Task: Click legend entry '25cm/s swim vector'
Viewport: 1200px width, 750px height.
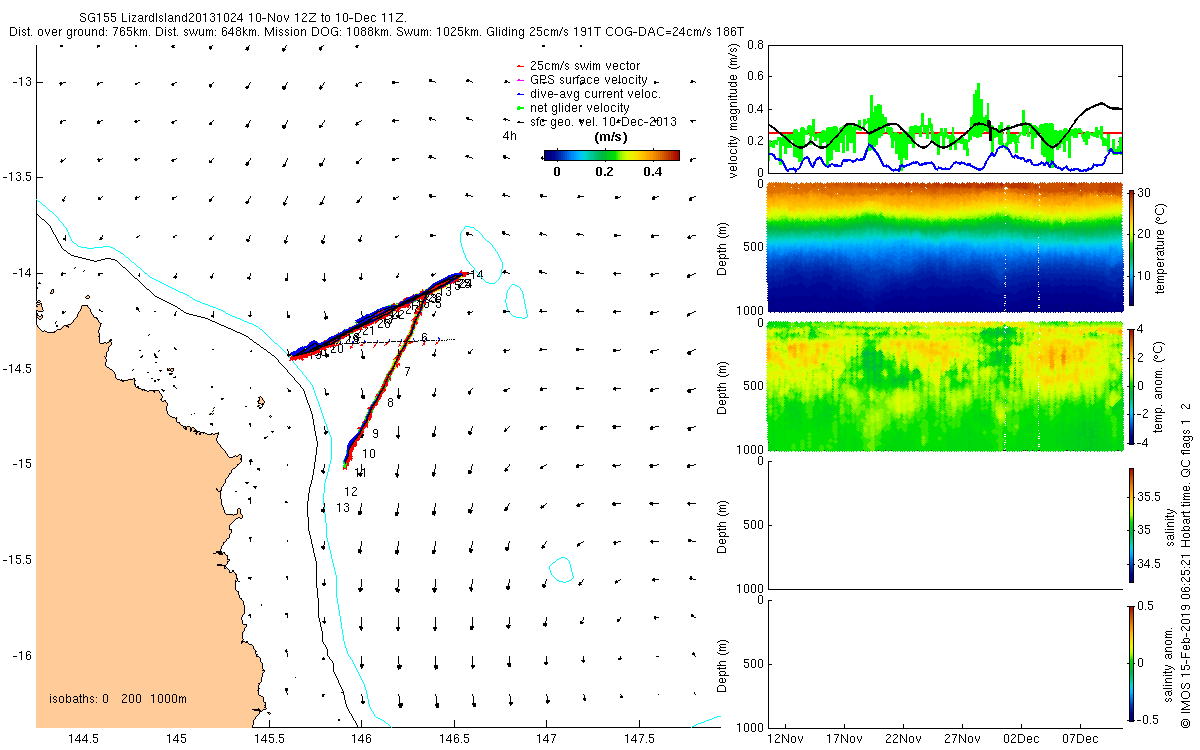Action: click(x=583, y=66)
